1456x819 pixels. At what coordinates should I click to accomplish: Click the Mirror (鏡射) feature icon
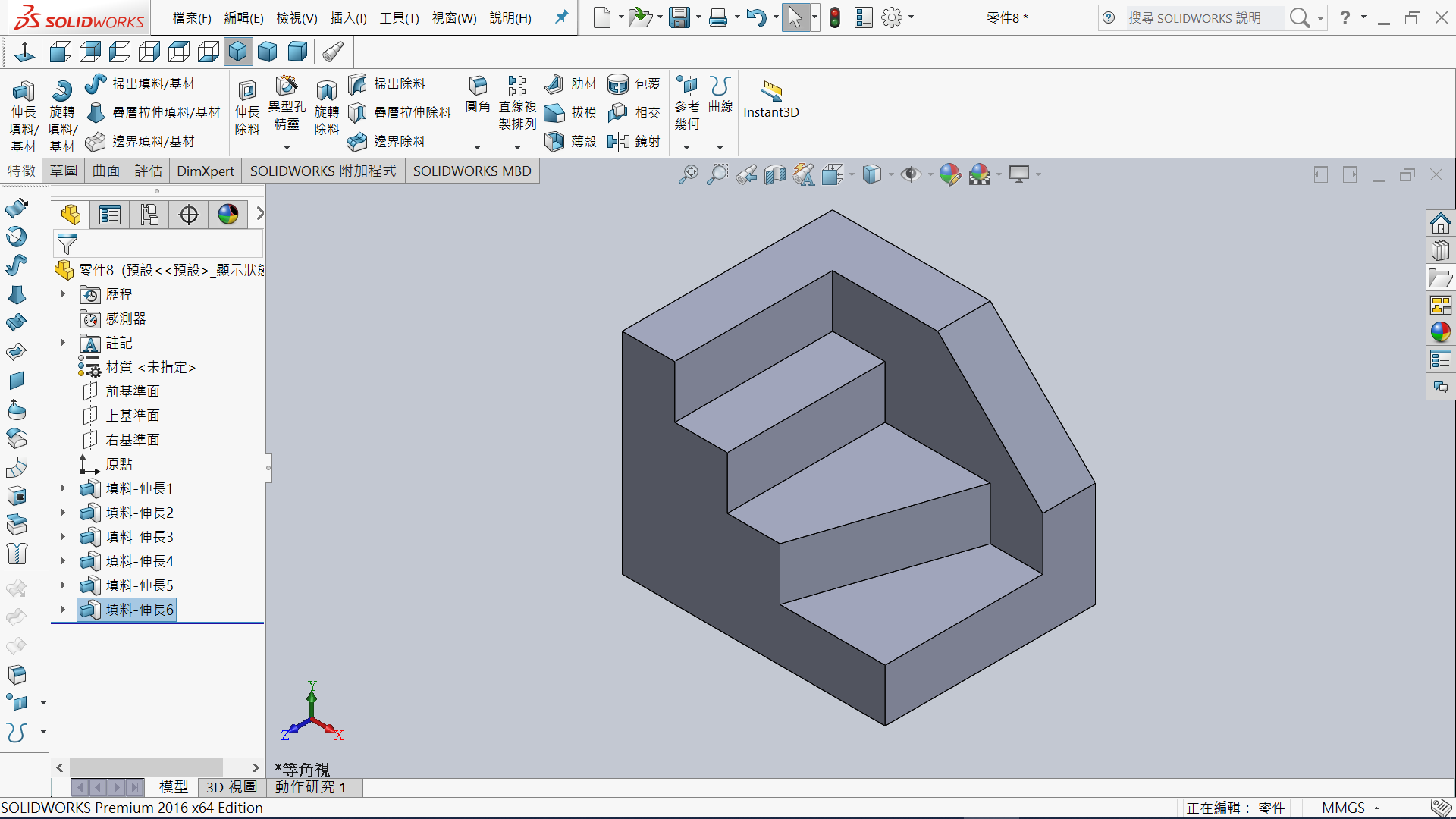pos(618,141)
